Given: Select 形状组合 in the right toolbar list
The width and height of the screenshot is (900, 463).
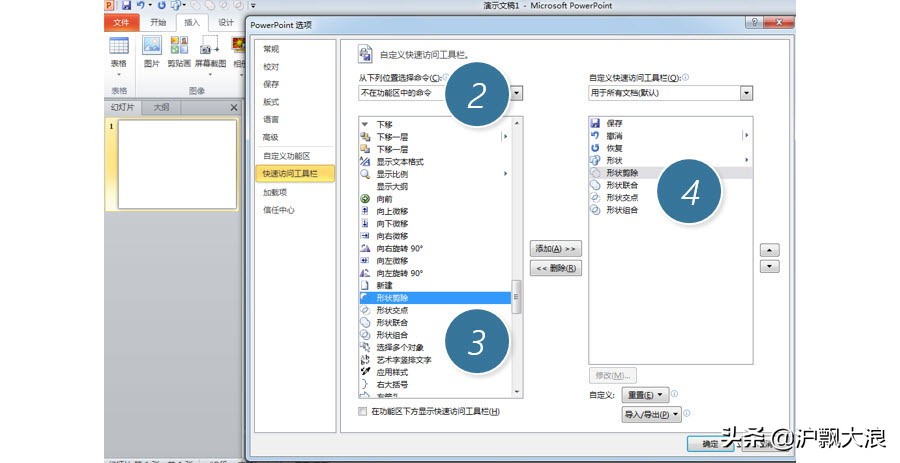Looking at the screenshot, I should tap(670, 210).
